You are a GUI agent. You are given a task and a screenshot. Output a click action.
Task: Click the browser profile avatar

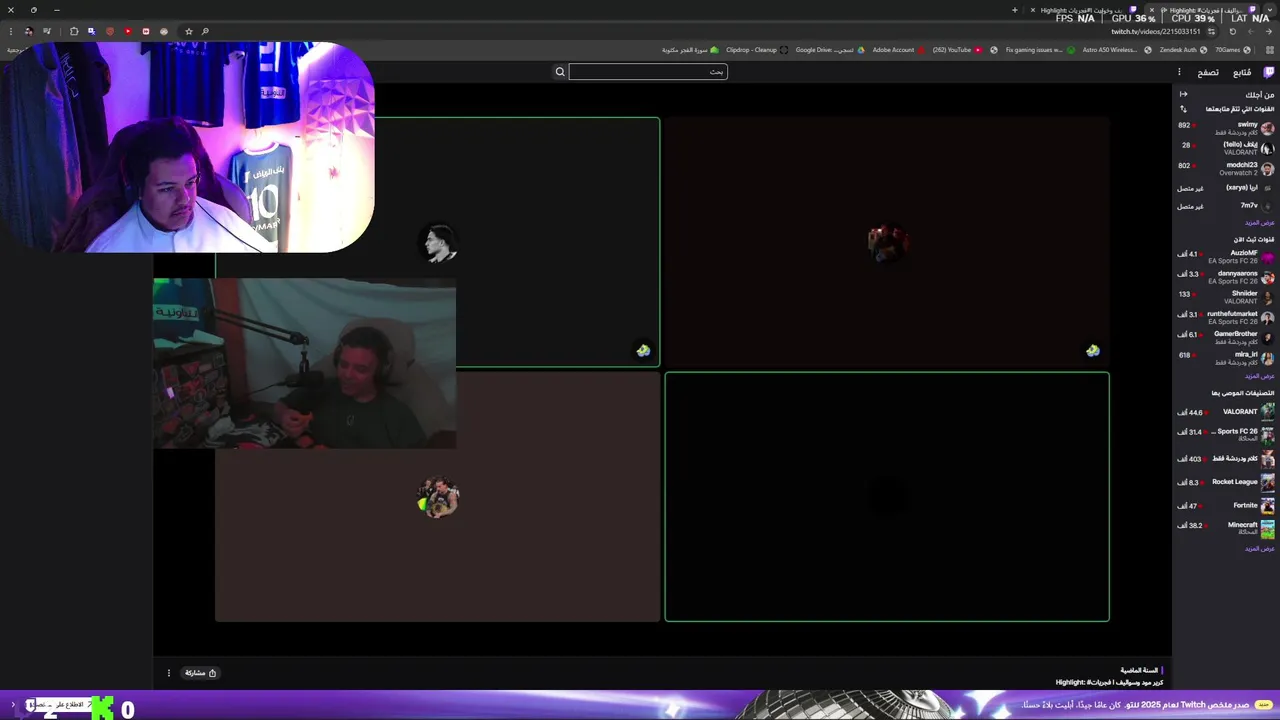click(28, 31)
